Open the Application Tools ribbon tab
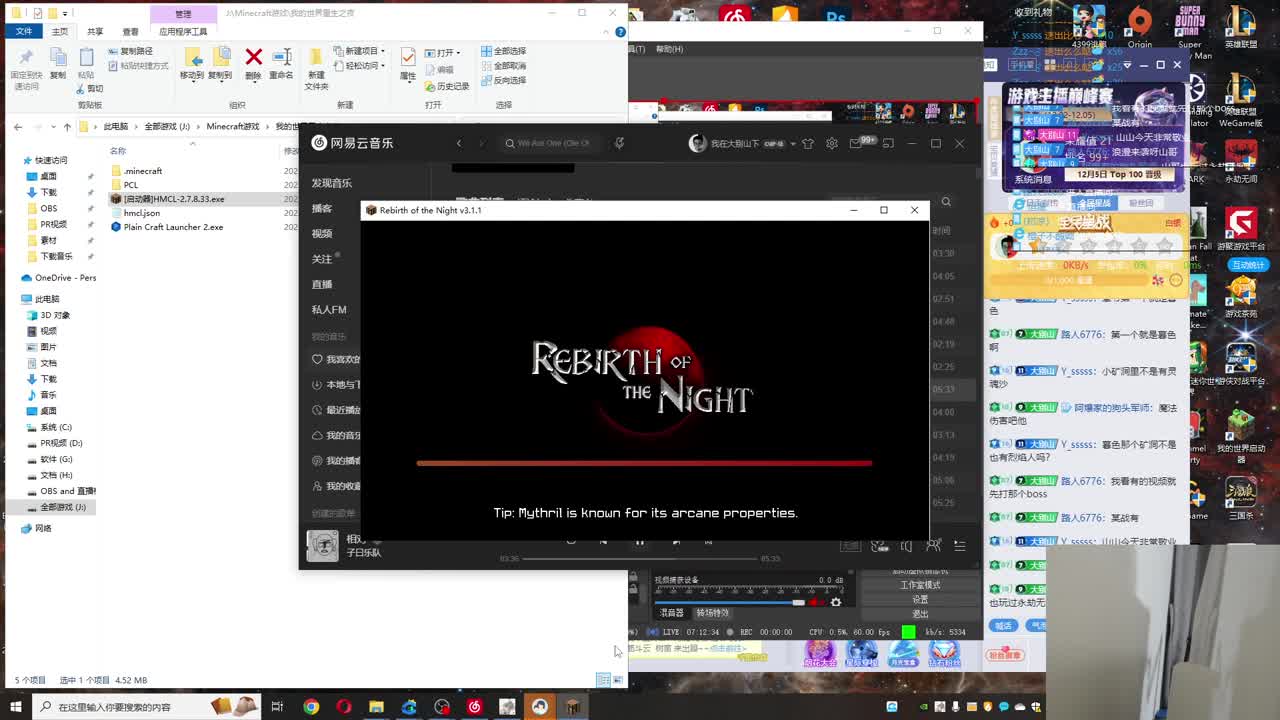The width and height of the screenshot is (1280, 720). point(183,31)
